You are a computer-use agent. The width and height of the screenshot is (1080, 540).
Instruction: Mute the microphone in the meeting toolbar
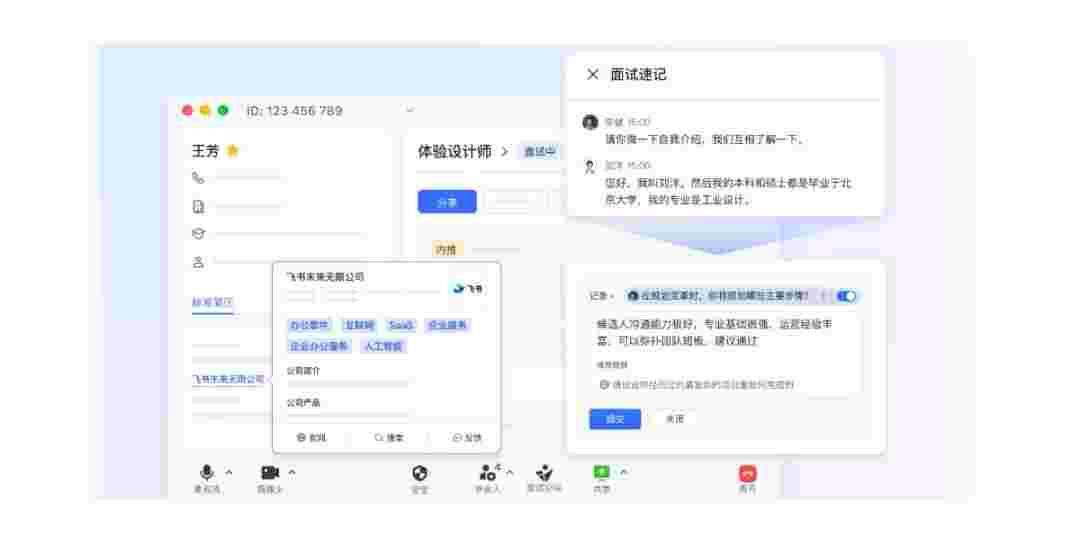pos(206,472)
